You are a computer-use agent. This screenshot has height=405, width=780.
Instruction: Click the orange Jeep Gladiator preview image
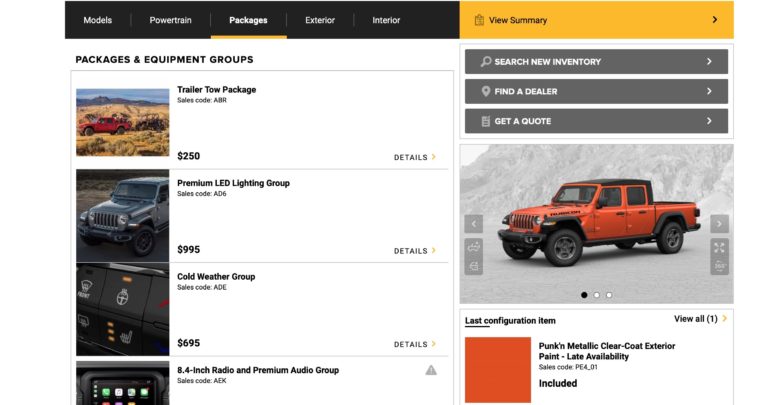click(x=599, y=221)
